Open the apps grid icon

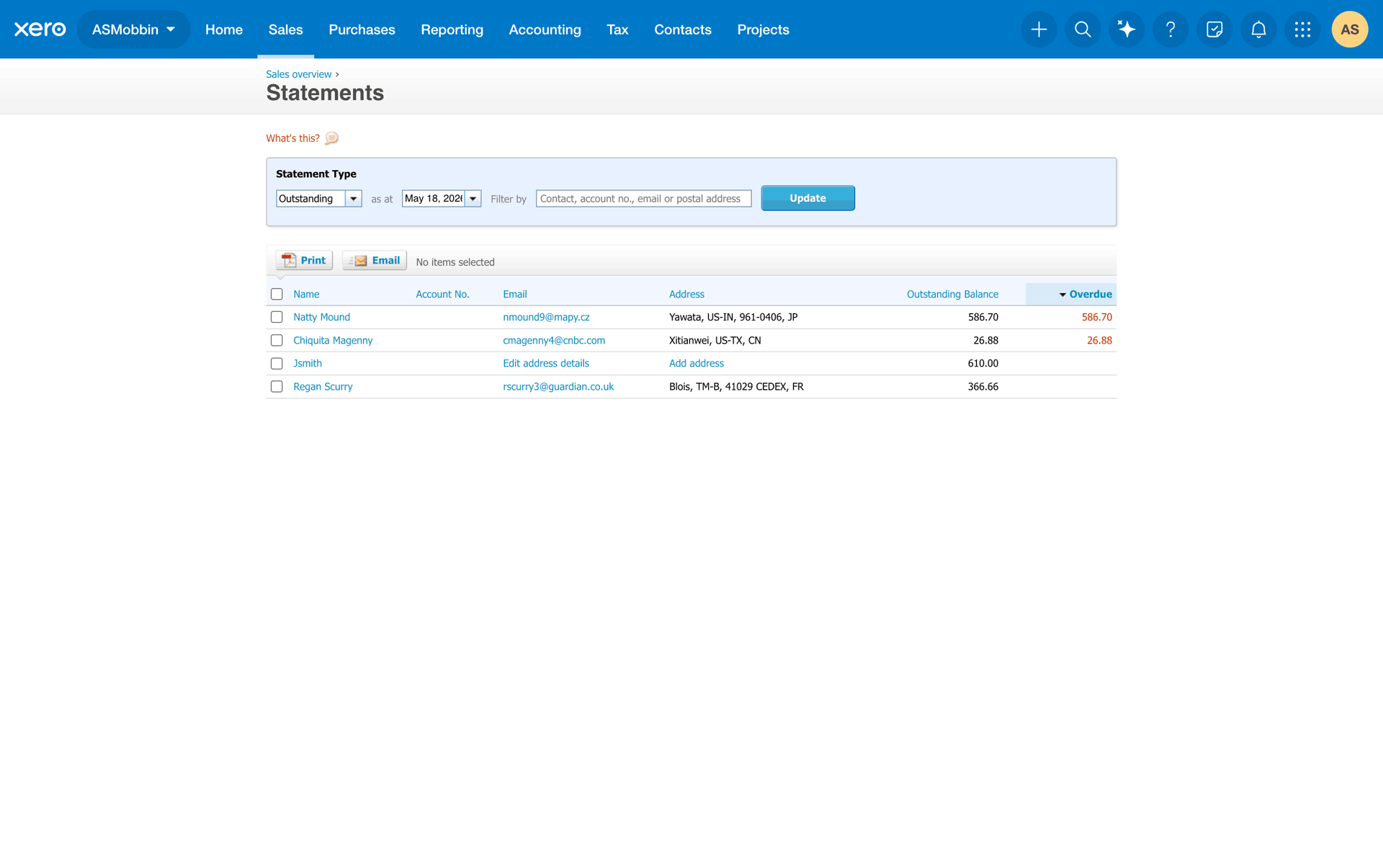[1302, 30]
